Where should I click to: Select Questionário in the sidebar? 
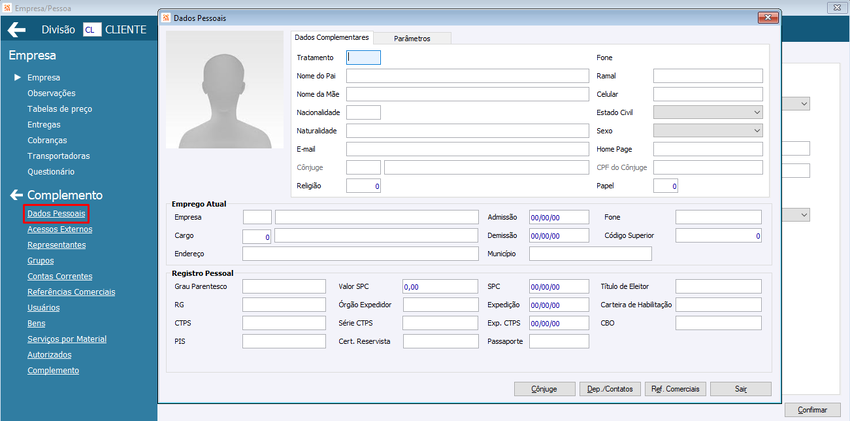[51, 172]
